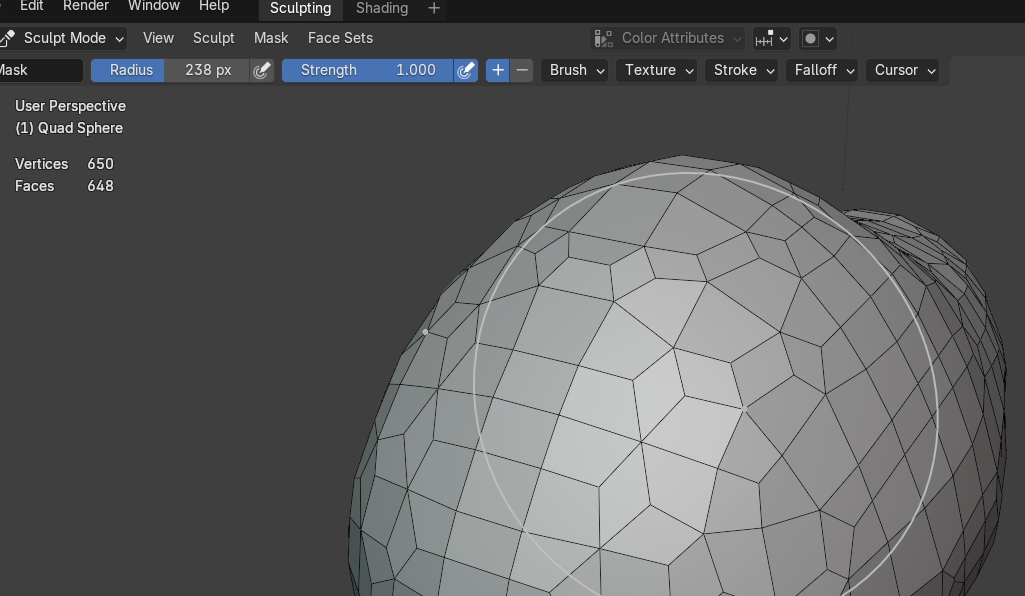The height and width of the screenshot is (596, 1025).
Task: Click the Color Attributes icon
Action: pos(604,39)
